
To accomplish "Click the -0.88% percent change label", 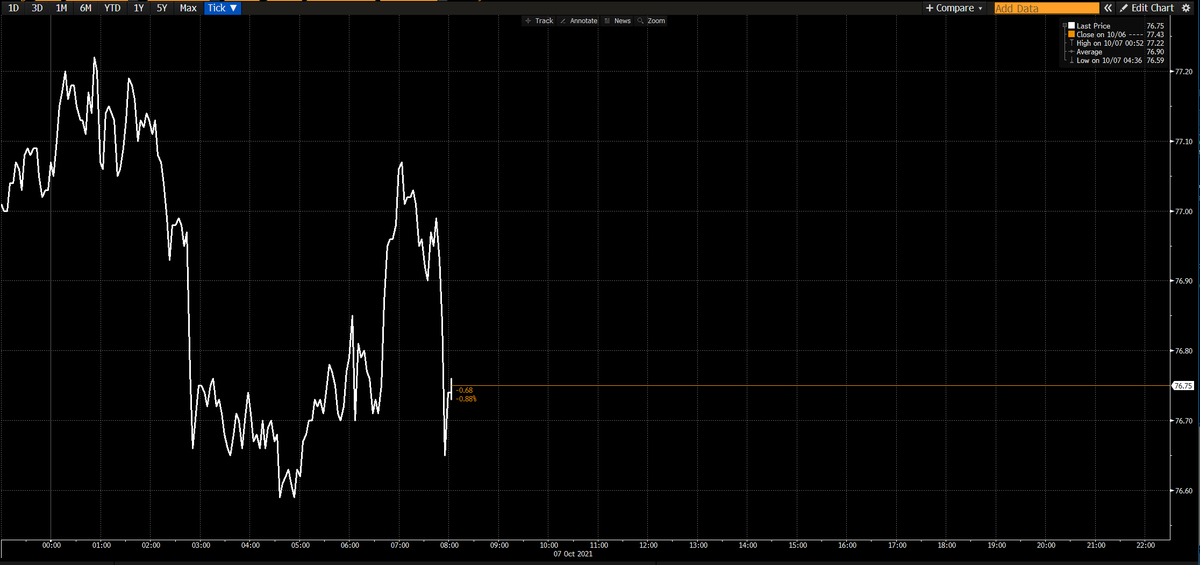I will coord(465,399).
